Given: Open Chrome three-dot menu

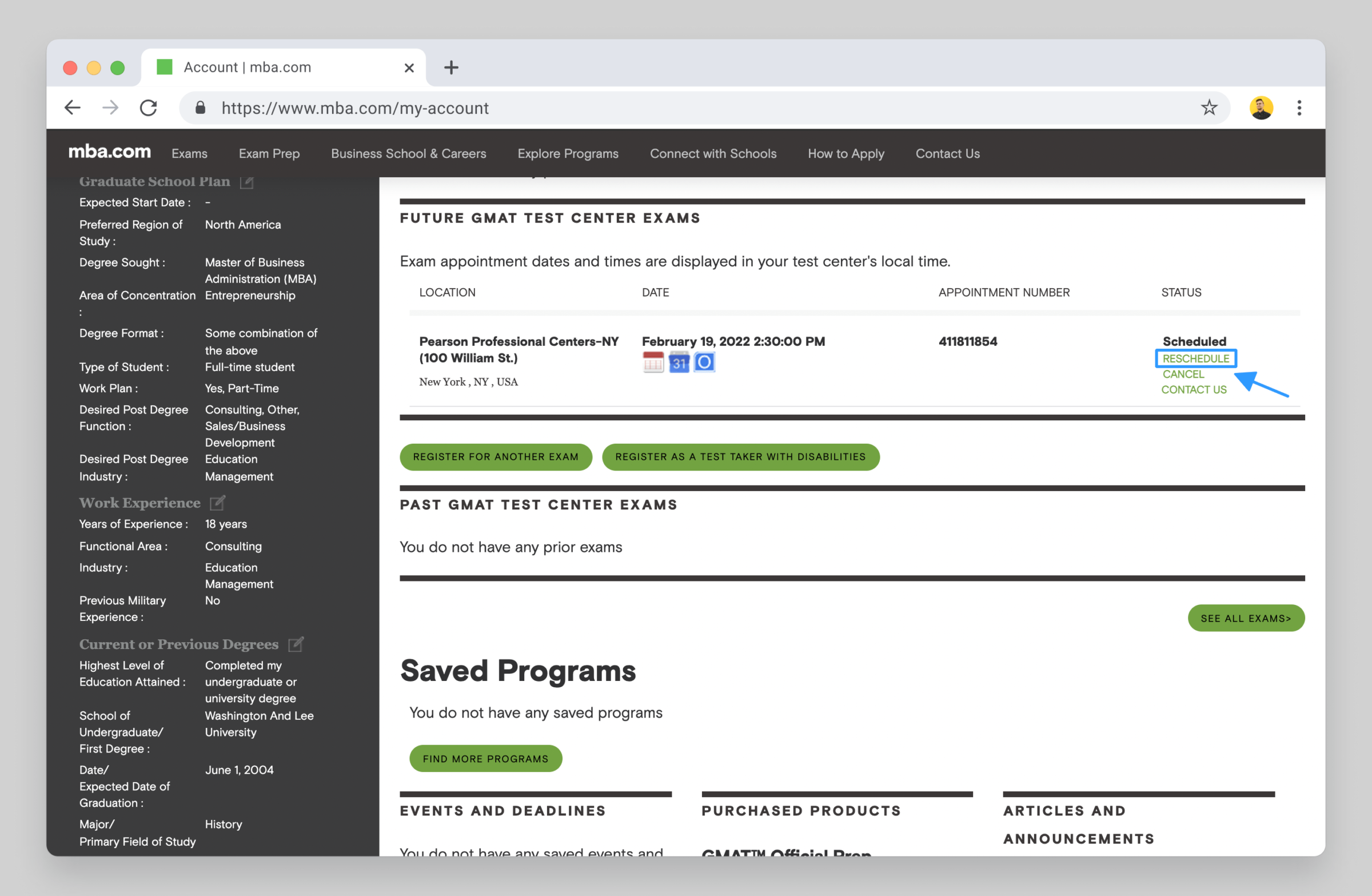Looking at the screenshot, I should (x=1299, y=108).
